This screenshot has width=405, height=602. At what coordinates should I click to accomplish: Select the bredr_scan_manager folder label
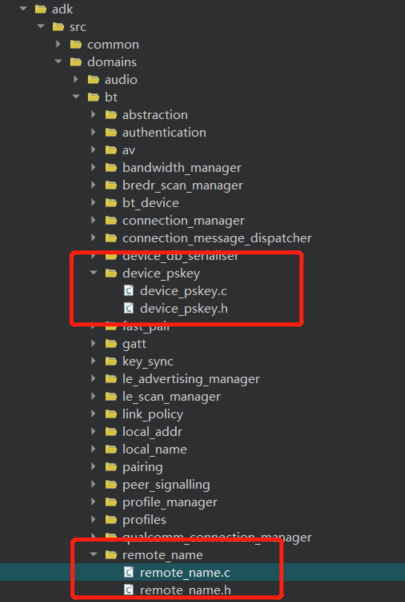tap(183, 185)
